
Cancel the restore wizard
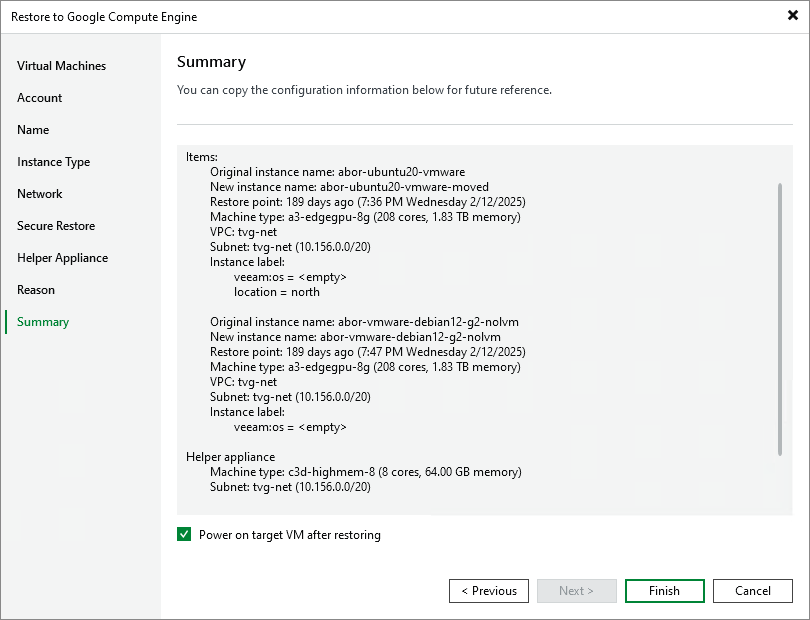(x=753, y=591)
